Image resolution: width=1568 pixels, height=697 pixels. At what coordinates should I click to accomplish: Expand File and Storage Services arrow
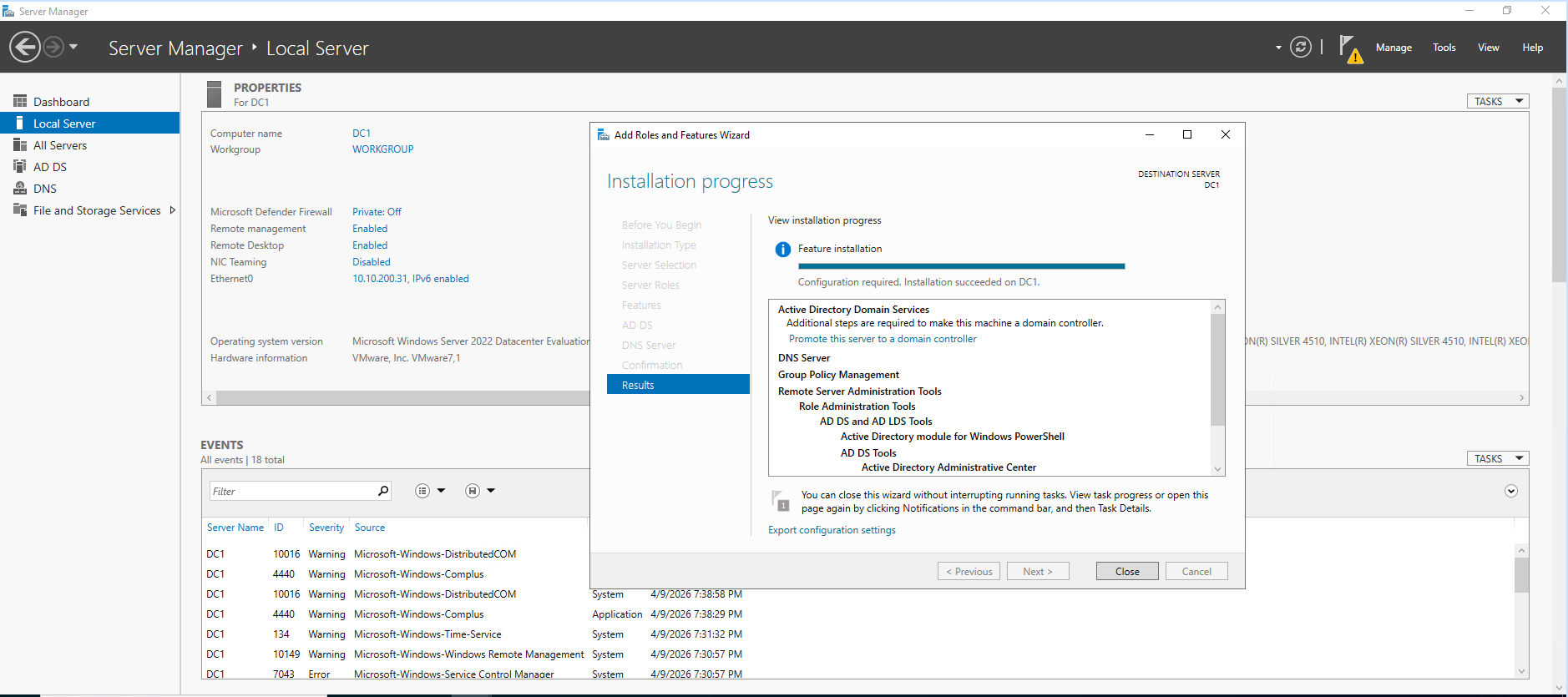point(173,210)
